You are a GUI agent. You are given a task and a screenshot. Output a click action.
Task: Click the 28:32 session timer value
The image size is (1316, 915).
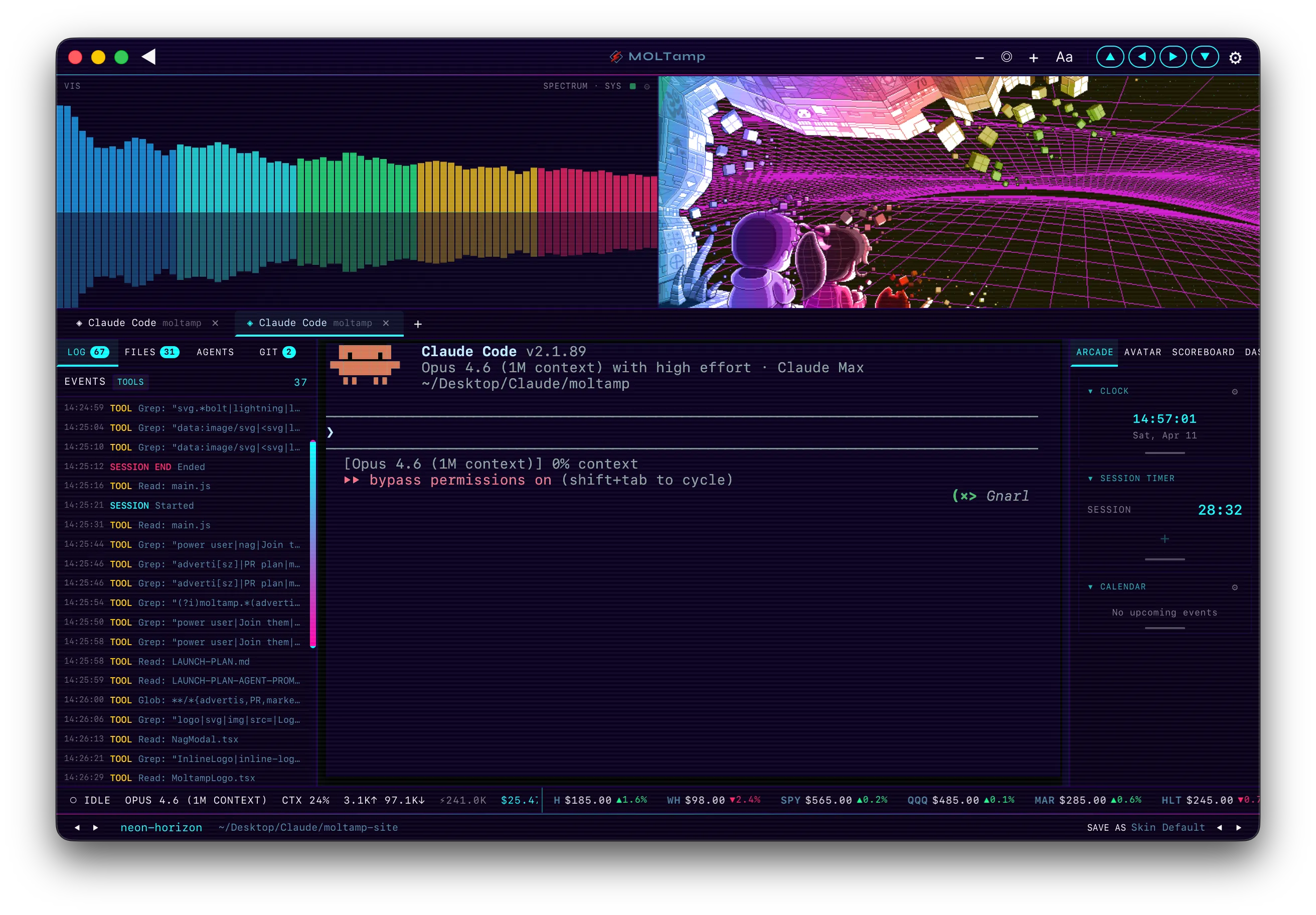click(x=1220, y=510)
